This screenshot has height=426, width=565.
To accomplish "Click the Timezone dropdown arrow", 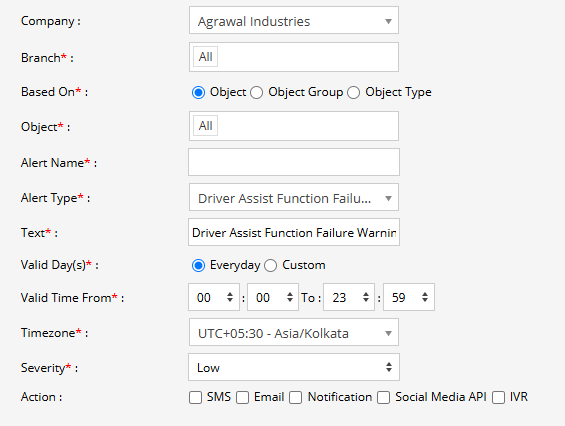I will point(388,333).
